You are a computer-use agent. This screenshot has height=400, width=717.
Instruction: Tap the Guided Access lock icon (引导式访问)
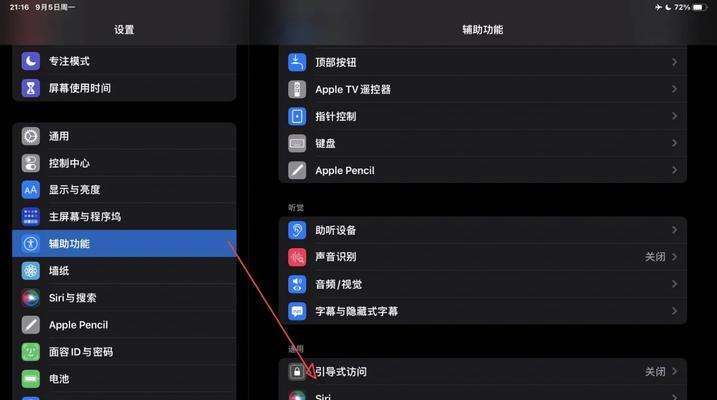[297, 371]
